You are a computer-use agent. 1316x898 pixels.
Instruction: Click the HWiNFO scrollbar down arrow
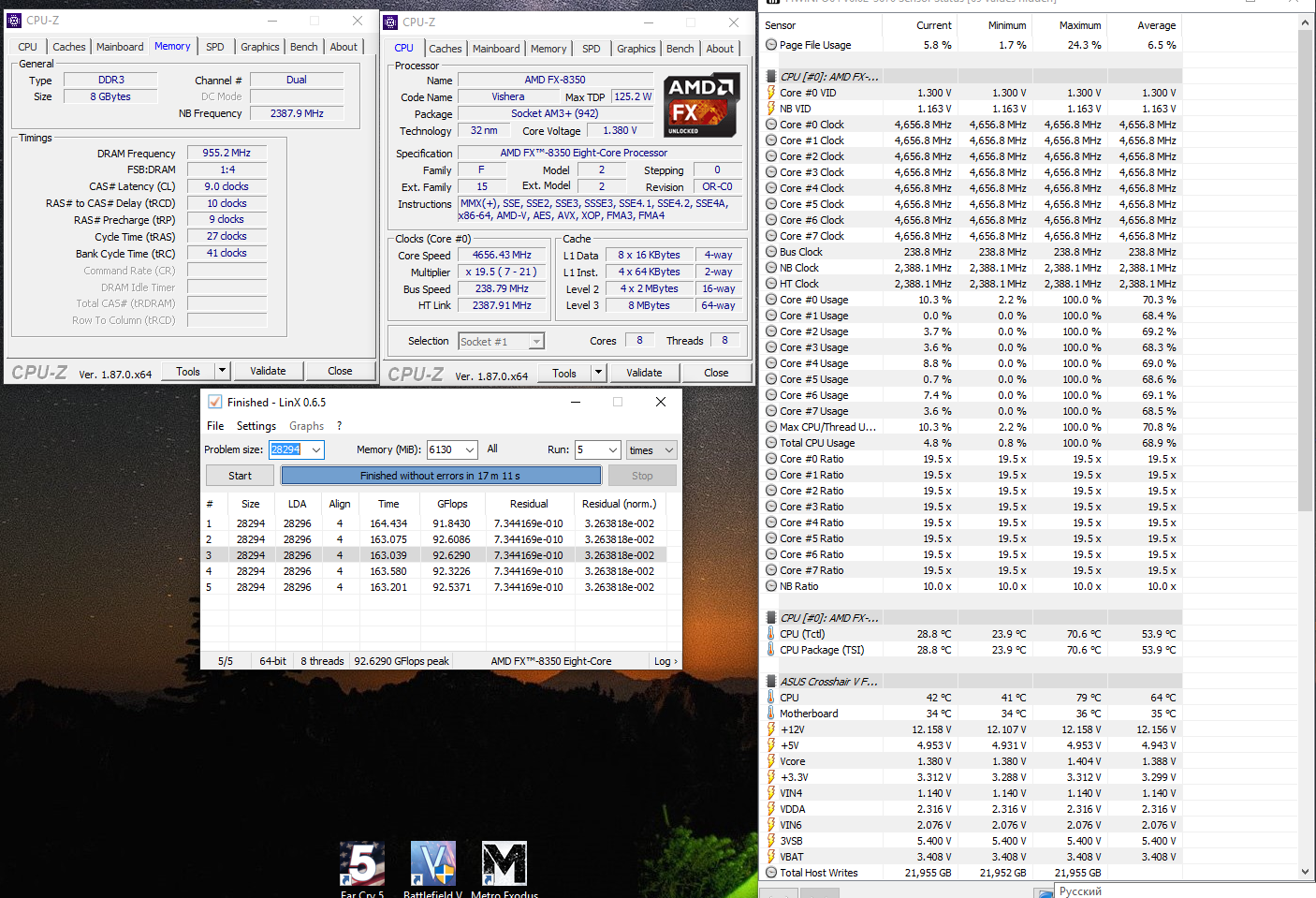(x=1306, y=872)
